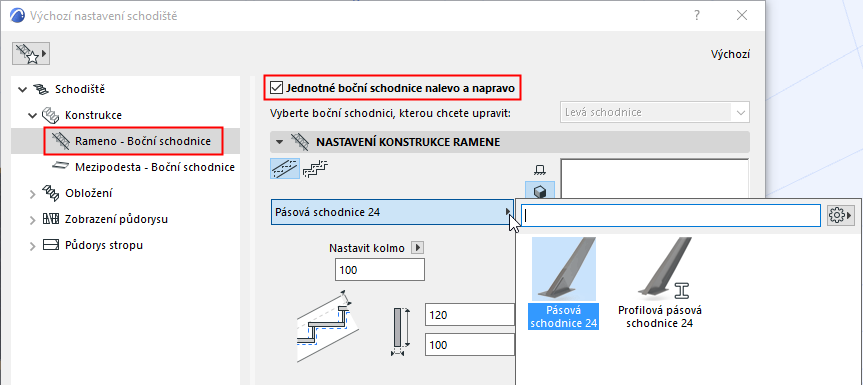
Task: Click the Zobrazení půdorysu tree icon
Action: pyautogui.click(x=51, y=219)
